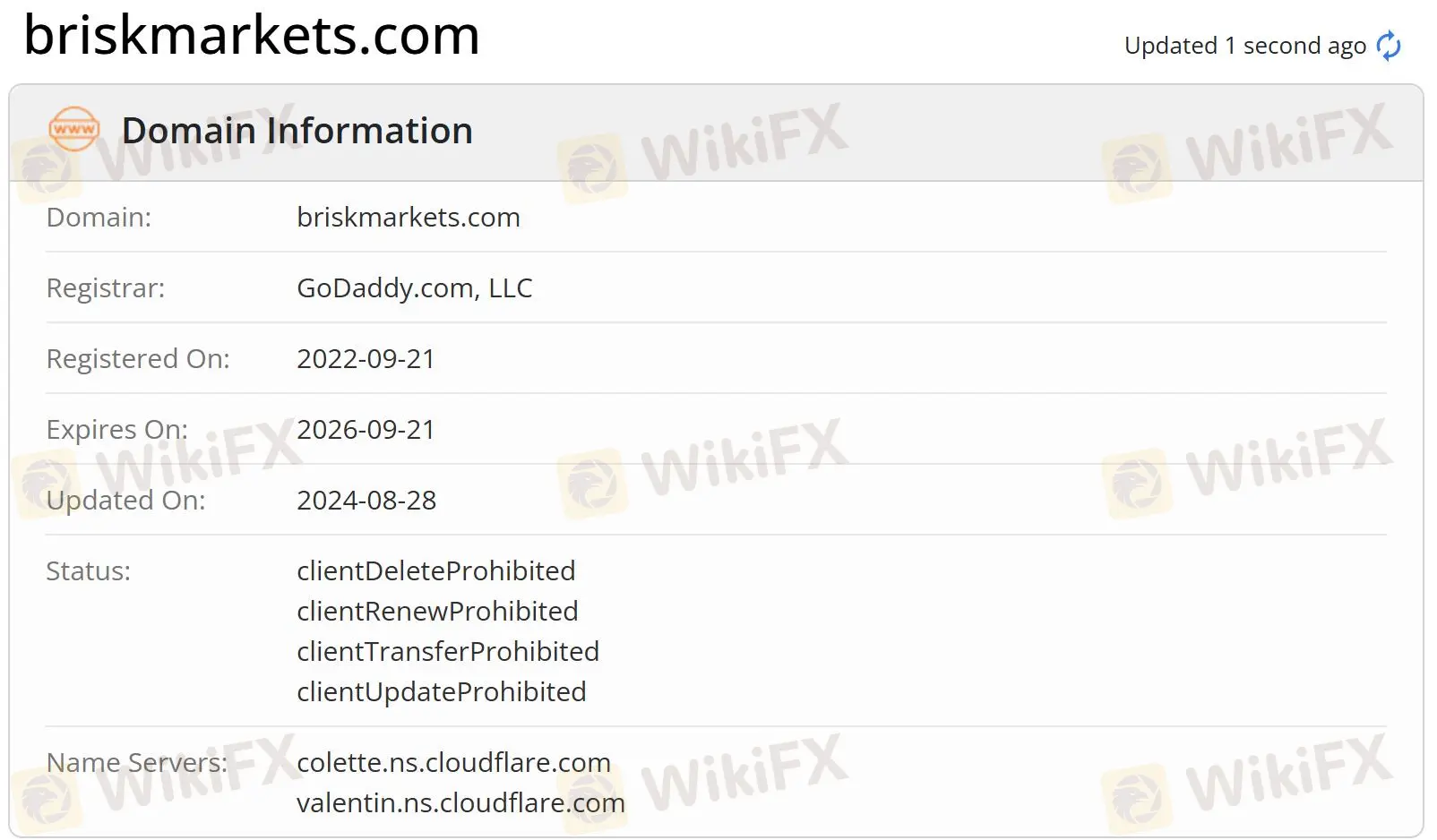This screenshot has width=1437, height=840.
Task: Click the clientDeleteProhibited status
Action: coord(436,571)
